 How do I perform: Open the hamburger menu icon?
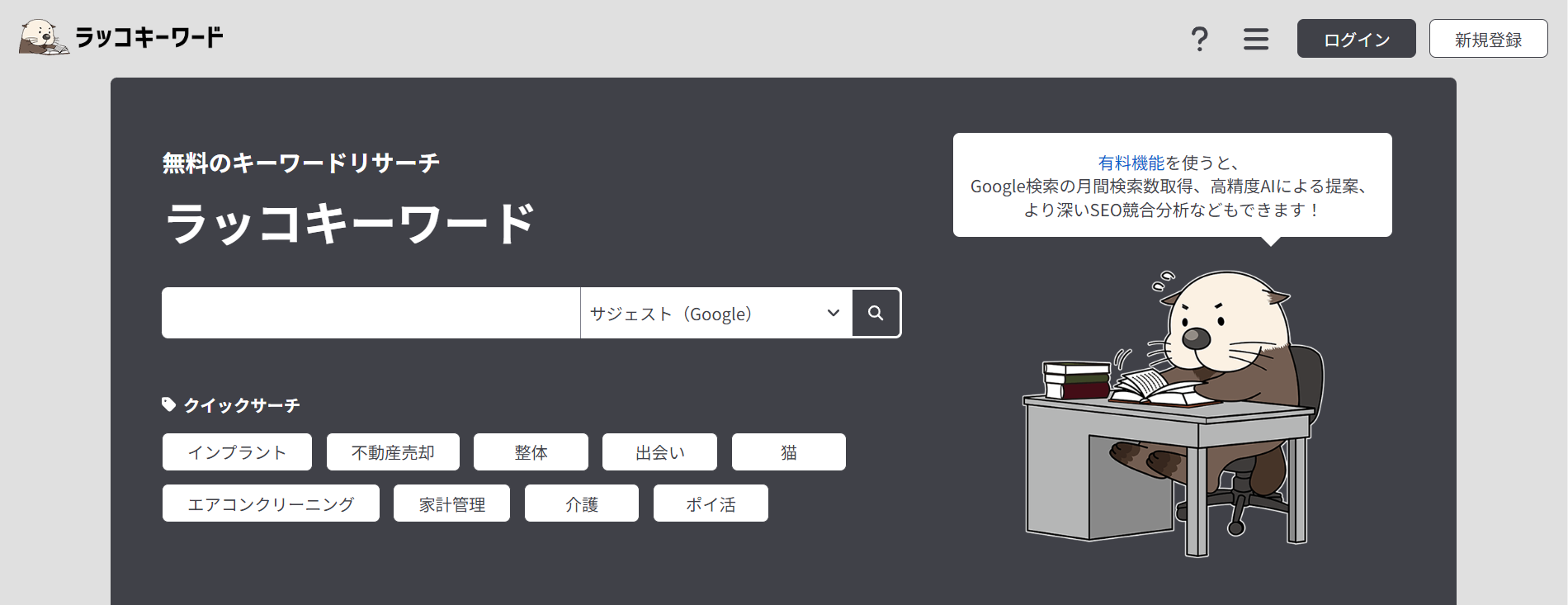pos(1256,39)
